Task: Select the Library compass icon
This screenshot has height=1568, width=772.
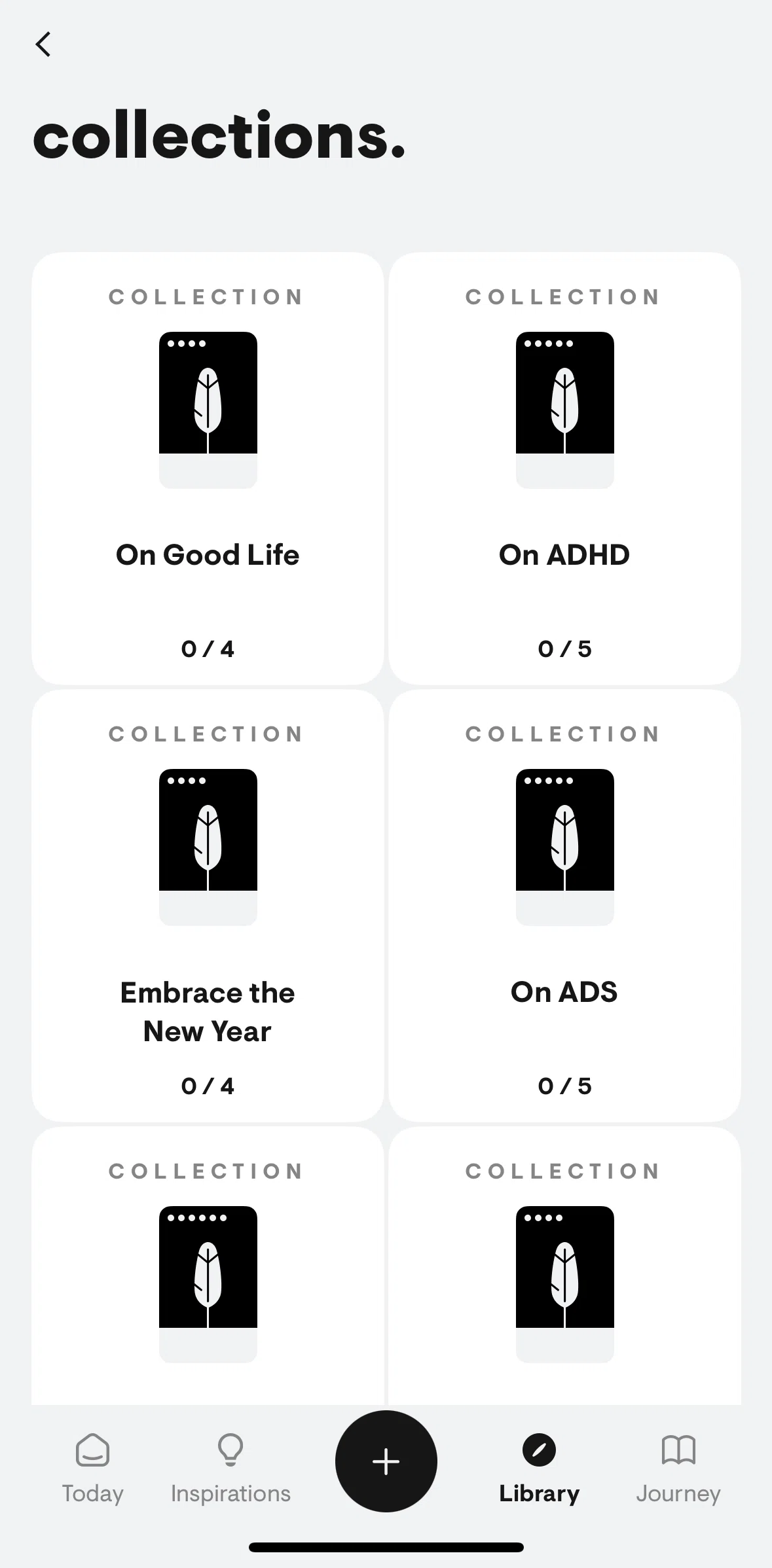Action: (x=539, y=1450)
